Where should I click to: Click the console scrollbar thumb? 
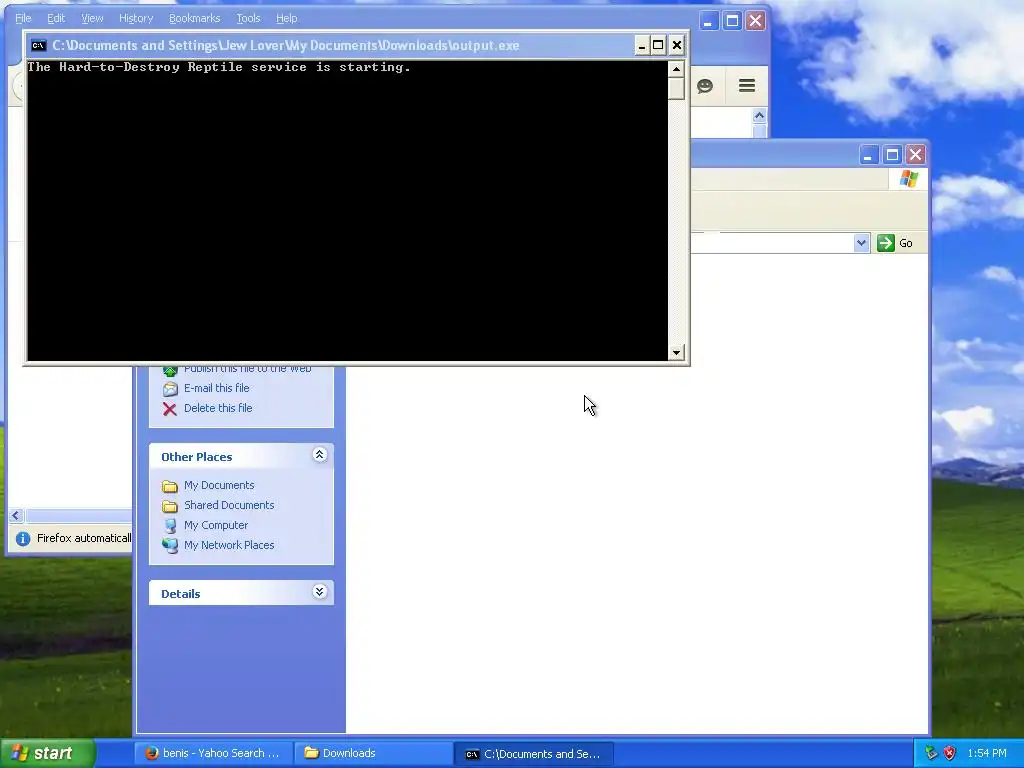(x=676, y=88)
